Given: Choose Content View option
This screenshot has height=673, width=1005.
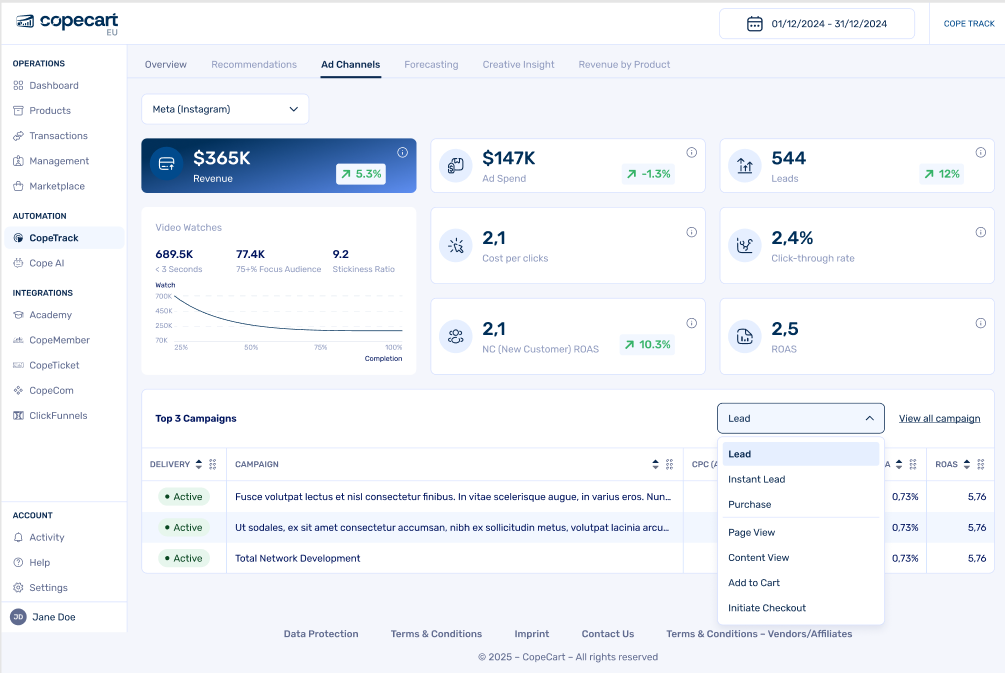Looking at the screenshot, I should pyautogui.click(x=801, y=558).
